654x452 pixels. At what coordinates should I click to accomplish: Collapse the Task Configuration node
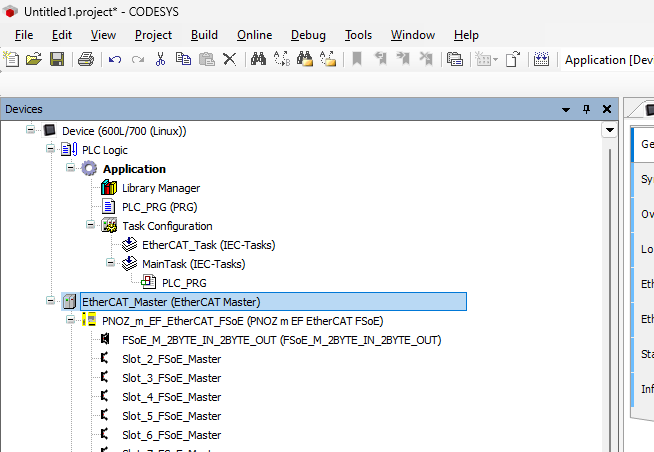point(90,225)
